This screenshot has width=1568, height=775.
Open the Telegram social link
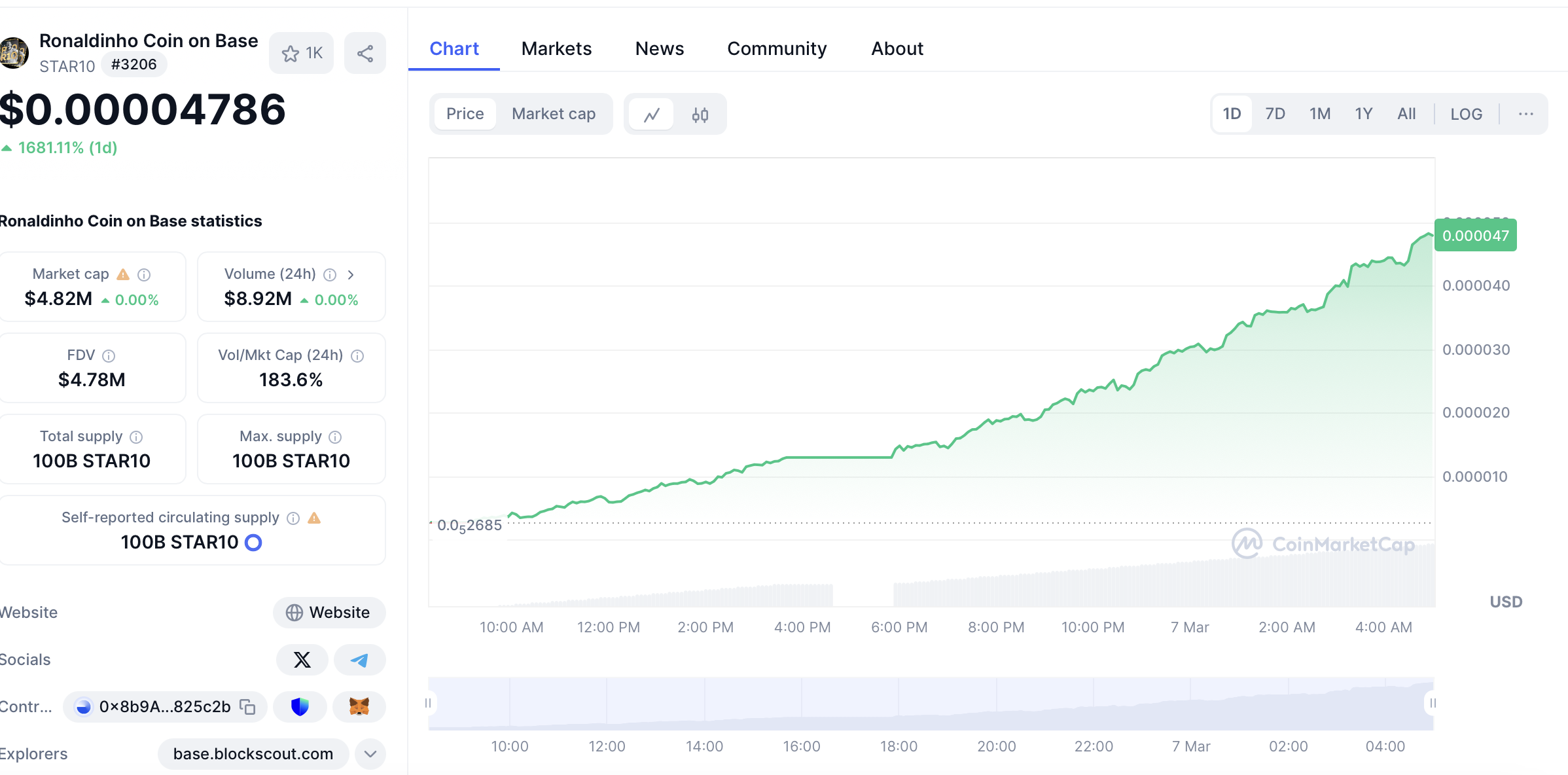[x=359, y=660]
